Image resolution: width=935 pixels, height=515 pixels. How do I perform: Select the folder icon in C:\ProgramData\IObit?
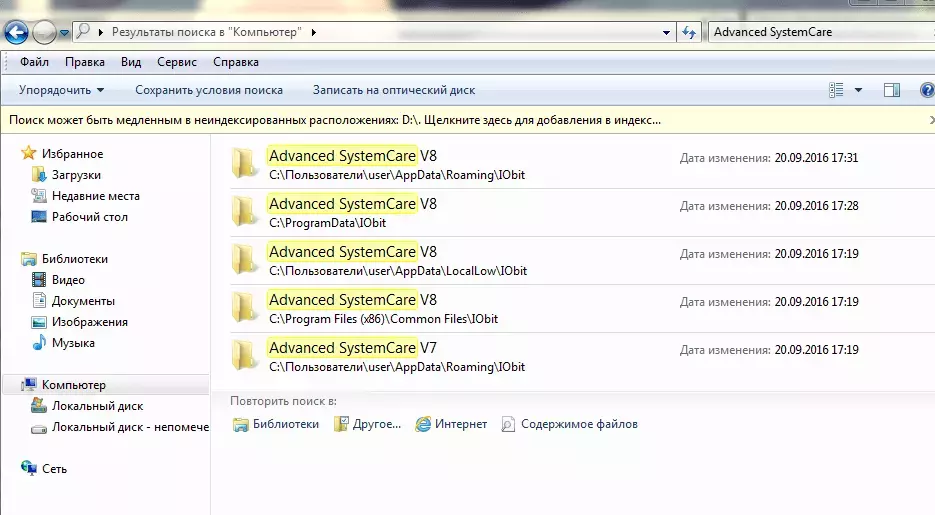point(244,210)
